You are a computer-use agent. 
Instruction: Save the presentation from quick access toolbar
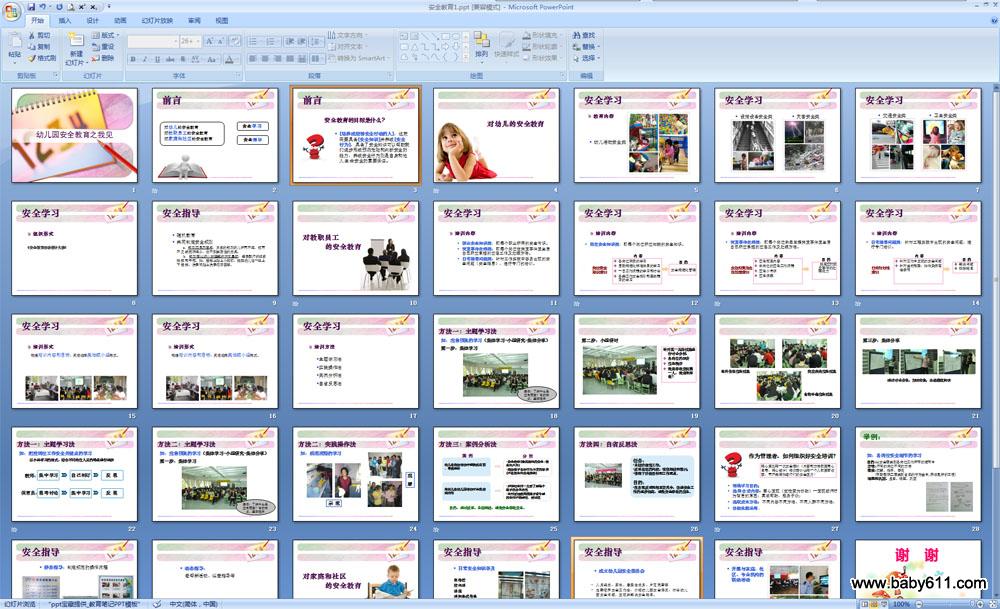click(31, 6)
